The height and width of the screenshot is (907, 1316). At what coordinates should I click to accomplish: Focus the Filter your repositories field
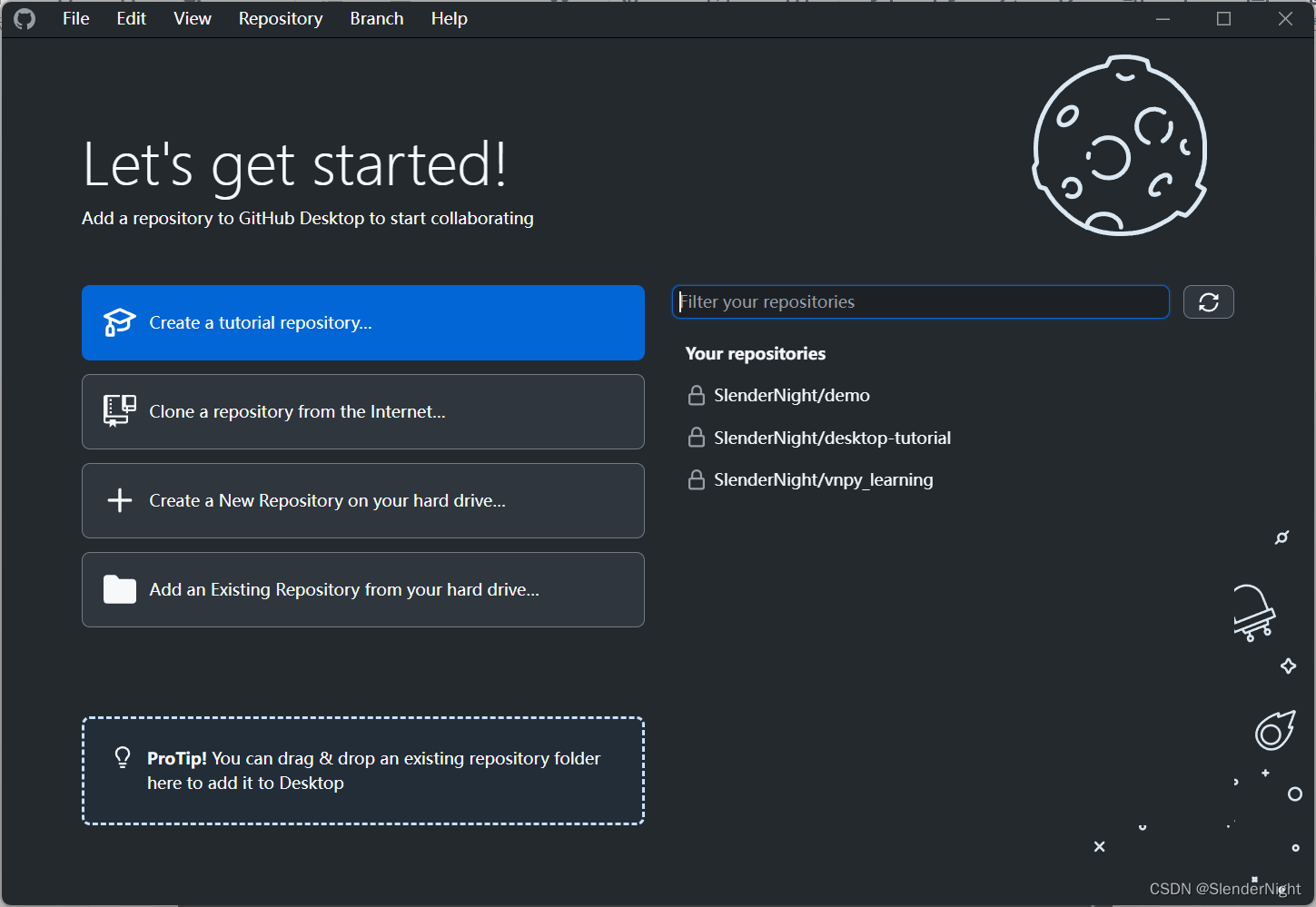pos(921,302)
